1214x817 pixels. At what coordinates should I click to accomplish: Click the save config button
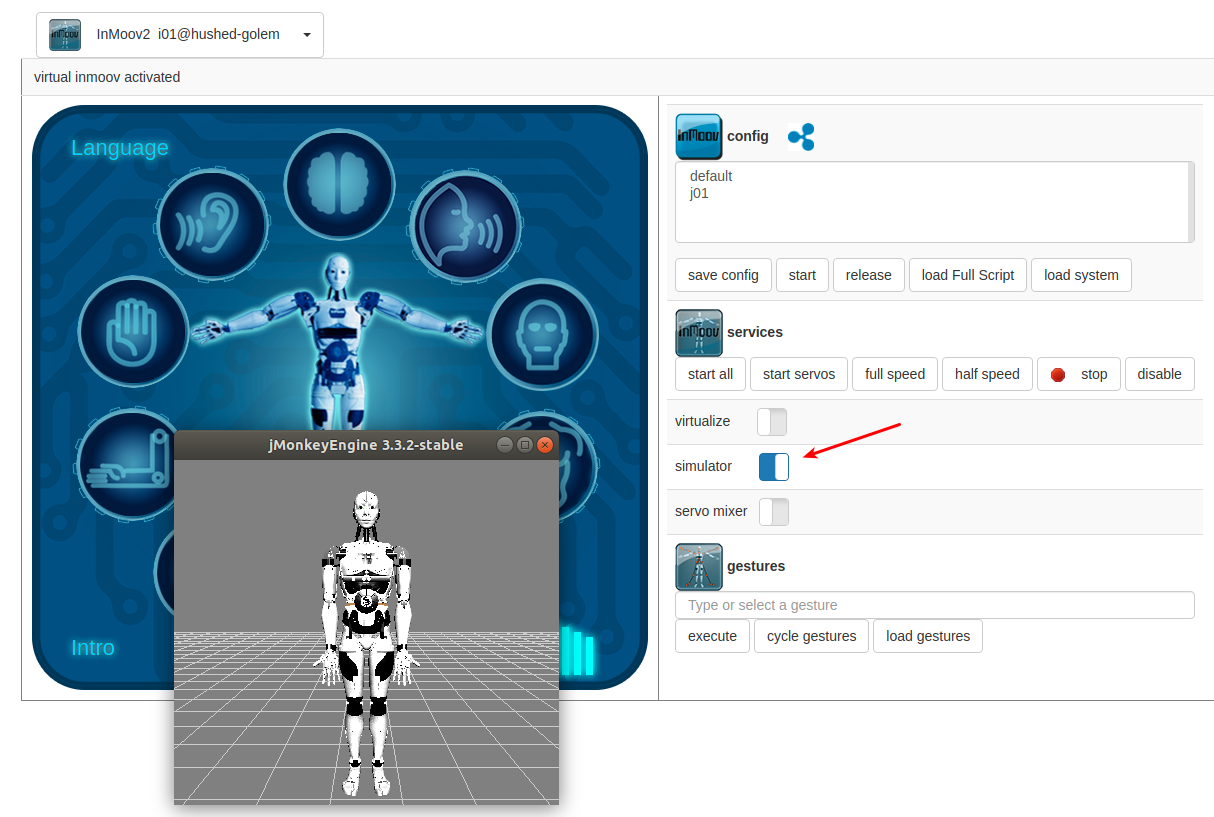click(x=723, y=275)
